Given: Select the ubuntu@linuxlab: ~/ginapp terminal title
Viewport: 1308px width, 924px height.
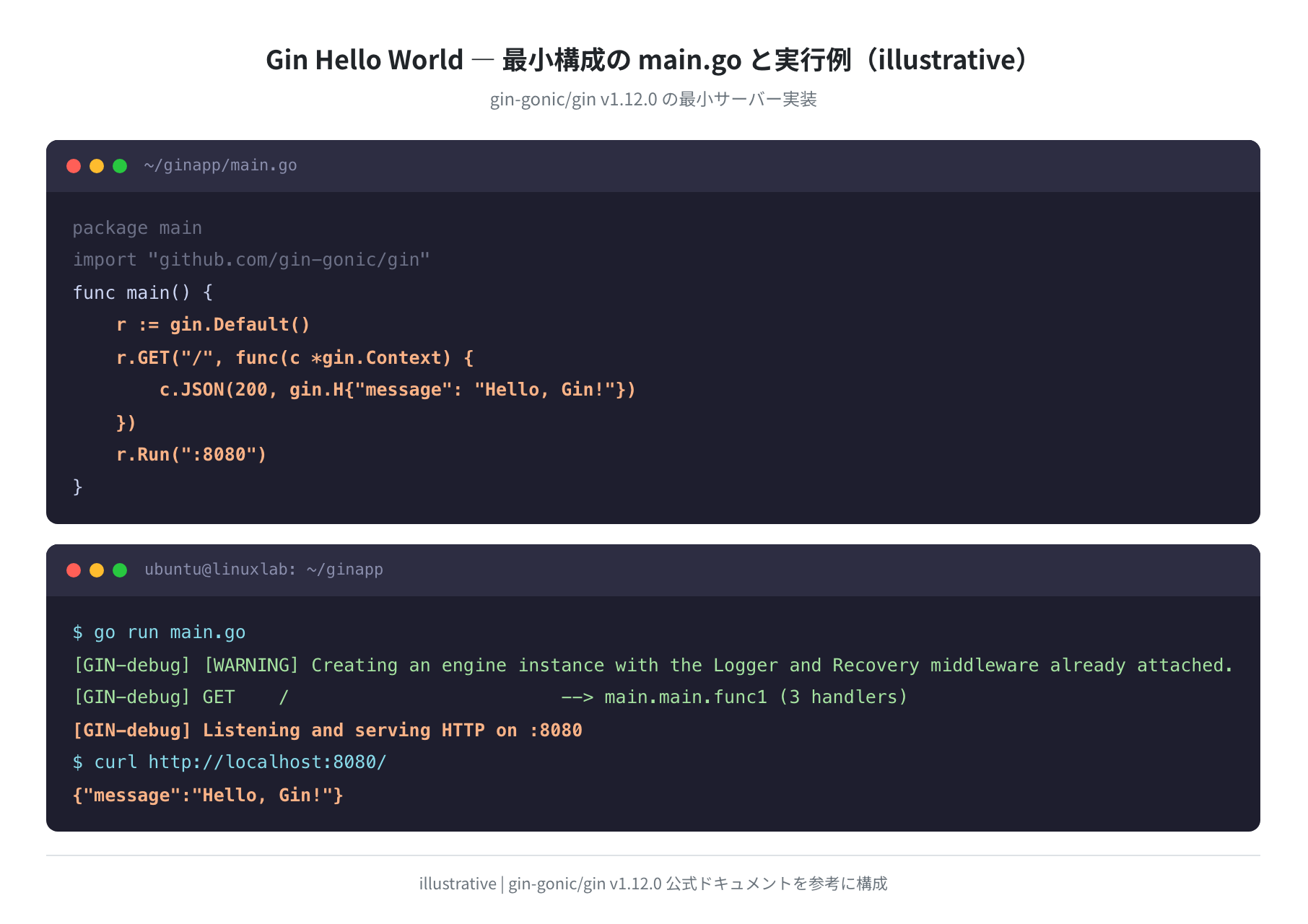Looking at the screenshot, I should click(x=263, y=570).
